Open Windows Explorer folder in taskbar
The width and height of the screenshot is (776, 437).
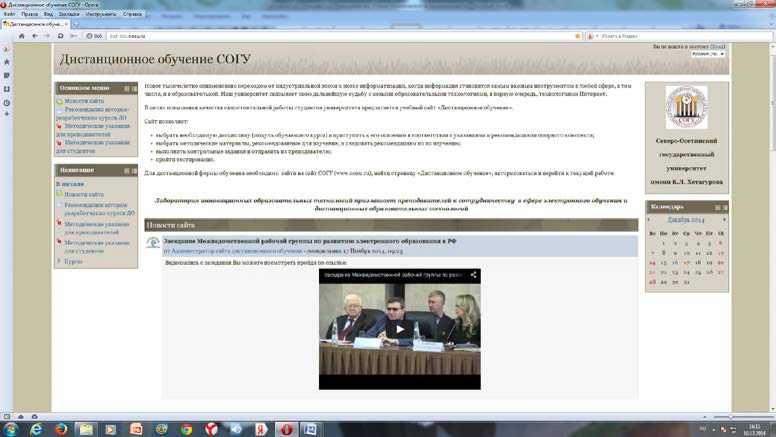tap(86, 429)
